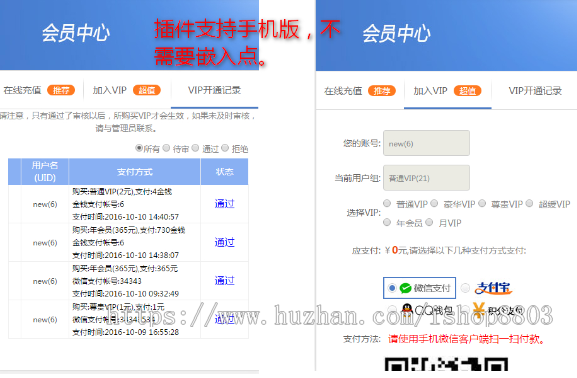Open VIP开通记录 tab in left panel
Viewport: 577px width, 378px height.
[x=214, y=90]
